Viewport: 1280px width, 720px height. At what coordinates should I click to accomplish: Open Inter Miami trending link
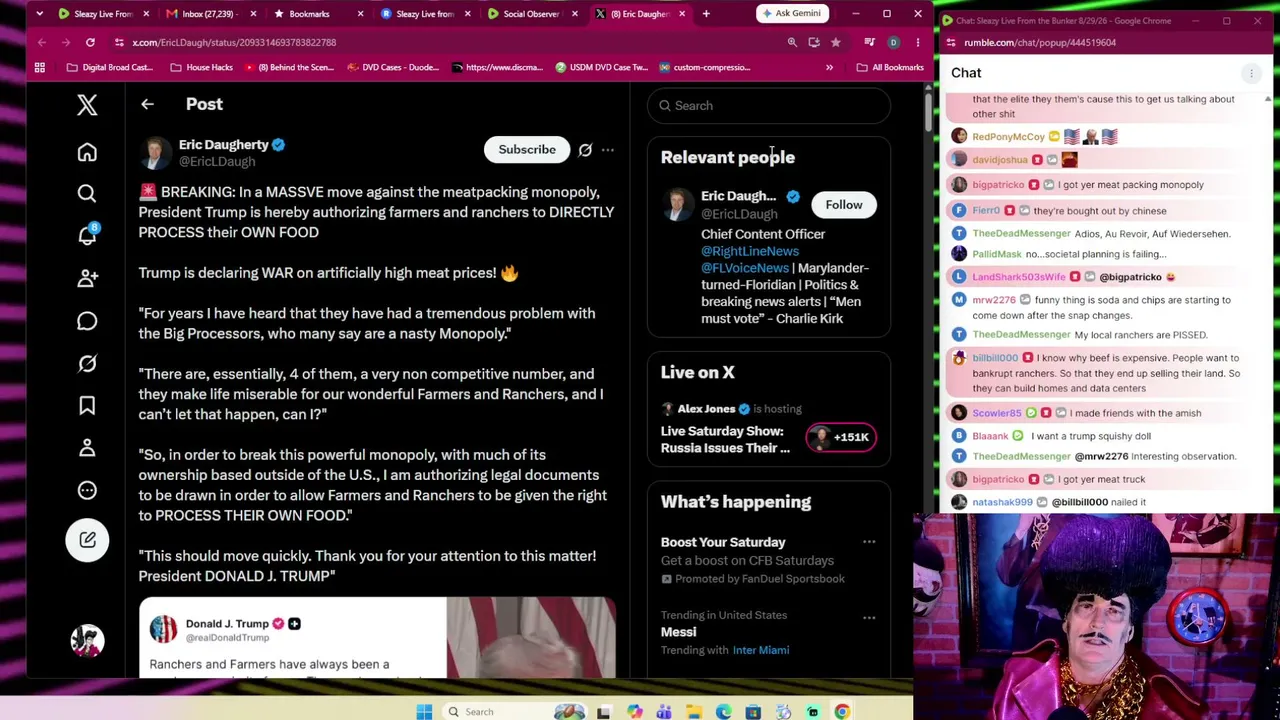[x=761, y=650]
